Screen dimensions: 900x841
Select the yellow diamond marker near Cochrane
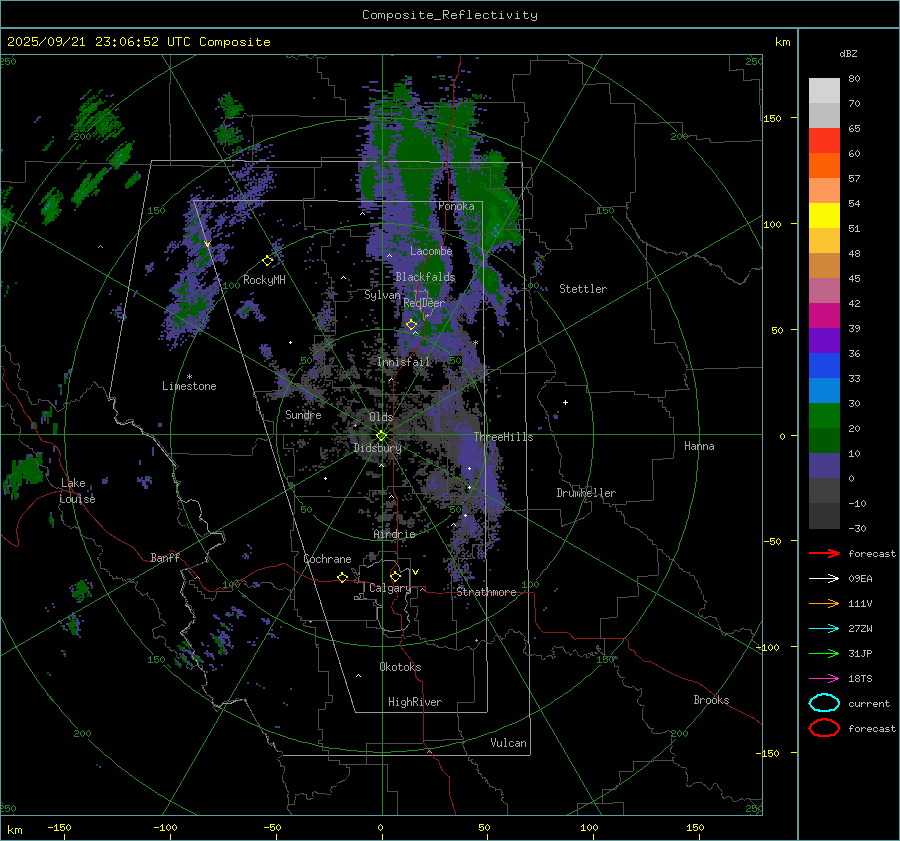(342, 577)
